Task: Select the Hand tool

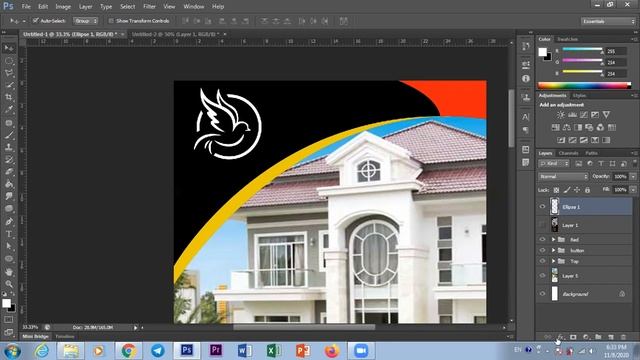Action: (9, 271)
